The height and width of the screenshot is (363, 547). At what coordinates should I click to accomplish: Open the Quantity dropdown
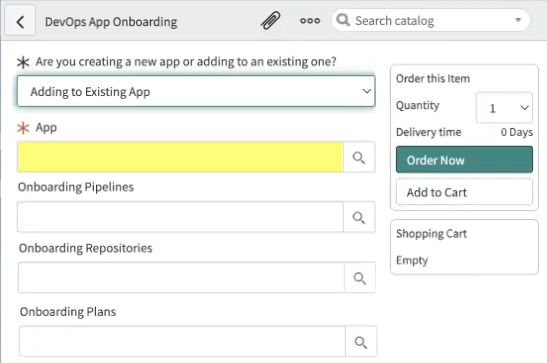point(504,108)
